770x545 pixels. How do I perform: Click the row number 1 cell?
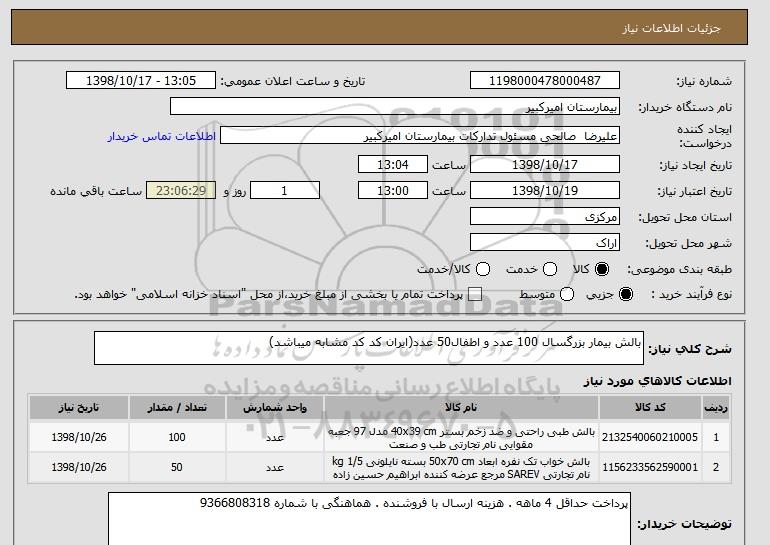[x=715, y=437]
